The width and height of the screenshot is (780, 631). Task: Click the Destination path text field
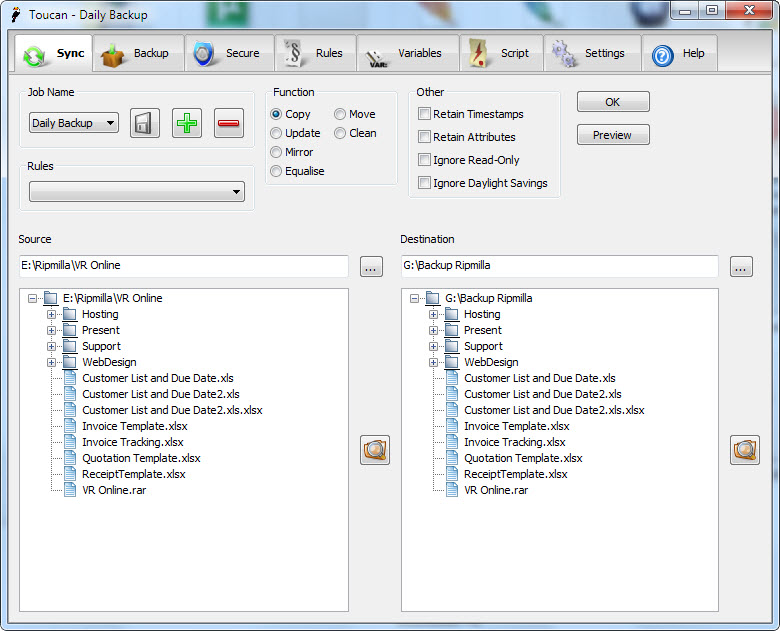pyautogui.click(x=558, y=266)
